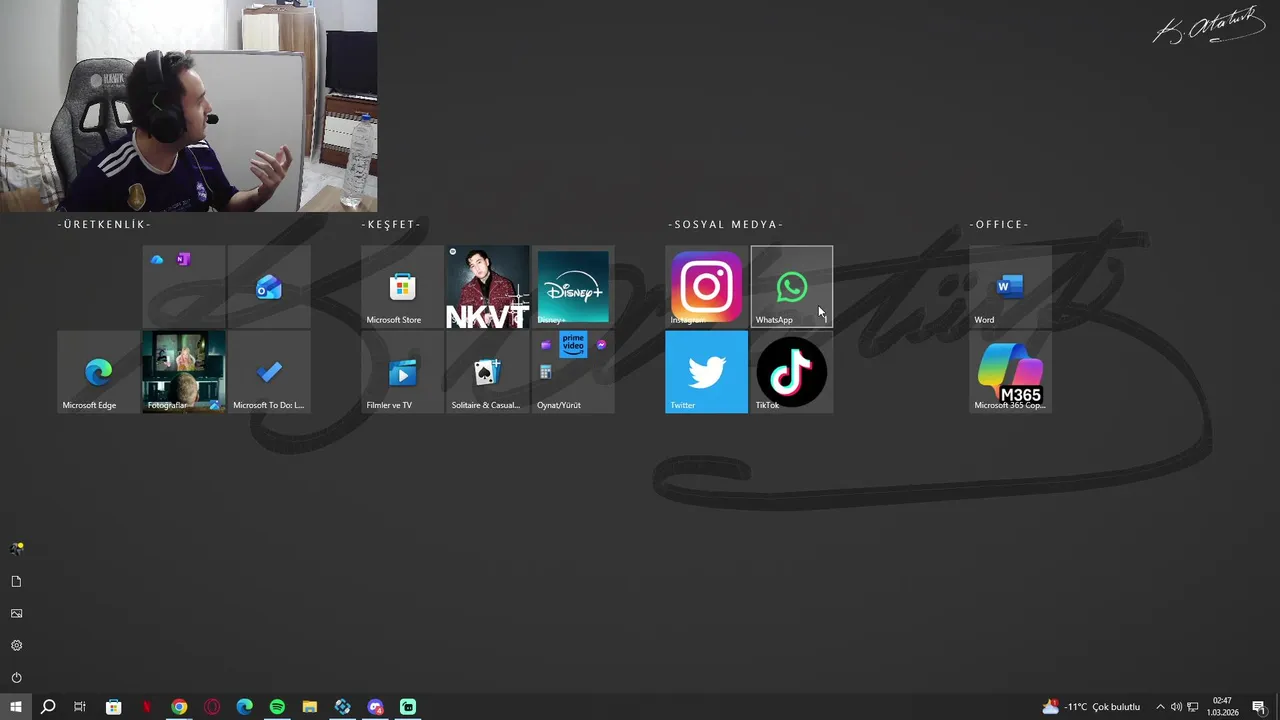Open the Messenger icon in Oynat/Yürüt tile
1280x720 pixels.
click(601, 345)
